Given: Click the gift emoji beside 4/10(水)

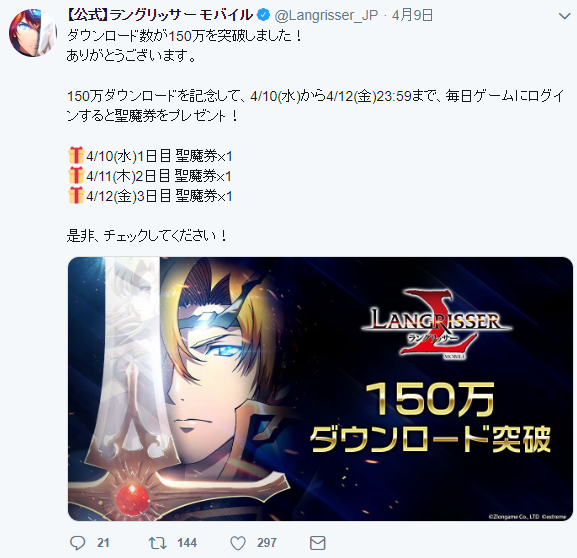Looking at the screenshot, I should tap(76, 155).
